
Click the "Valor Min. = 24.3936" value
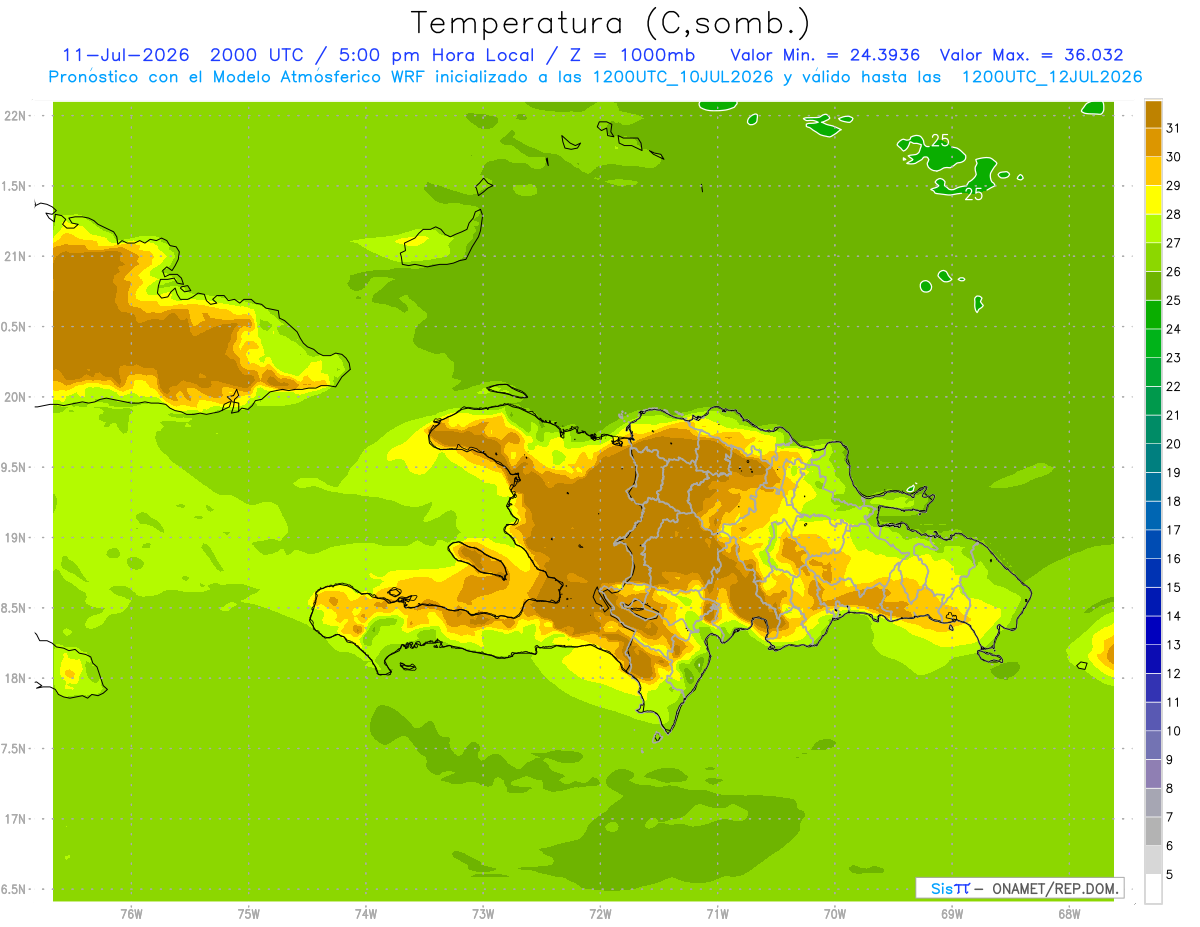[x=825, y=55]
